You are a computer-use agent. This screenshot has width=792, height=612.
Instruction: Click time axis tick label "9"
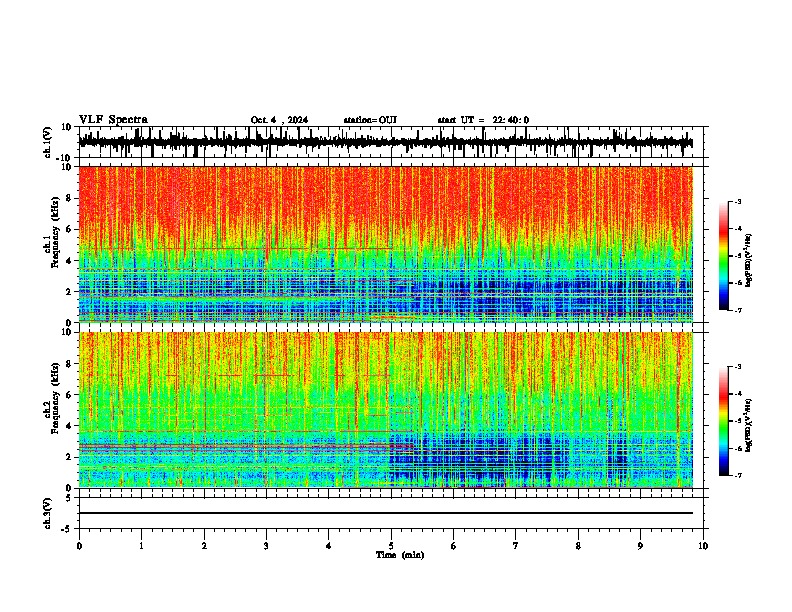tap(640, 546)
